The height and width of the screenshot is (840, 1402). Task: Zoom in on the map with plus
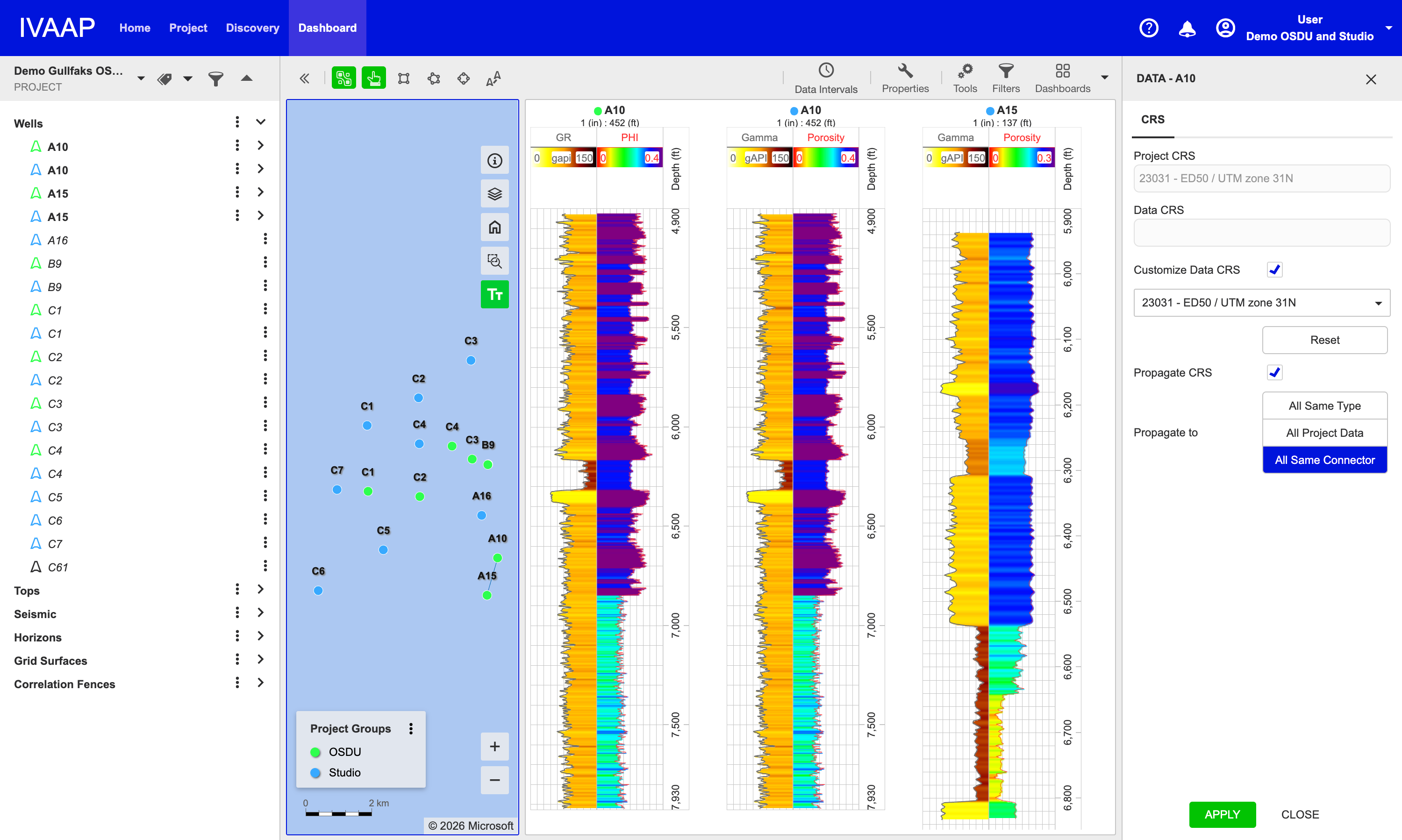[x=495, y=747]
